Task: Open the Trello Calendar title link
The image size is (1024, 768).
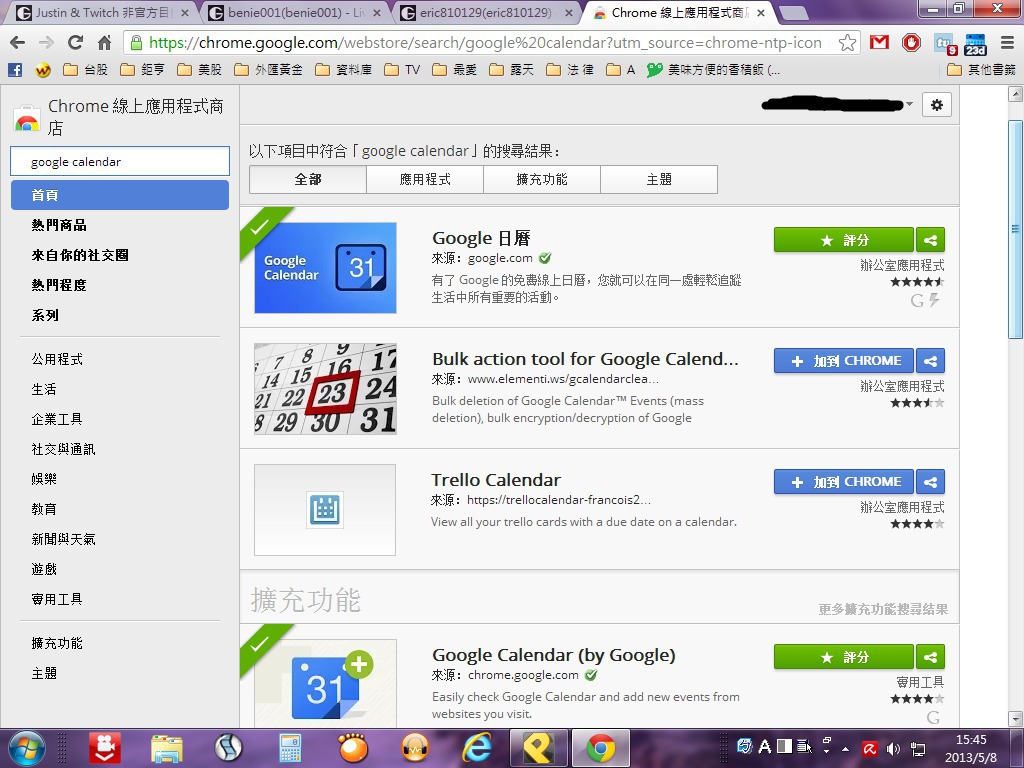Action: point(496,480)
